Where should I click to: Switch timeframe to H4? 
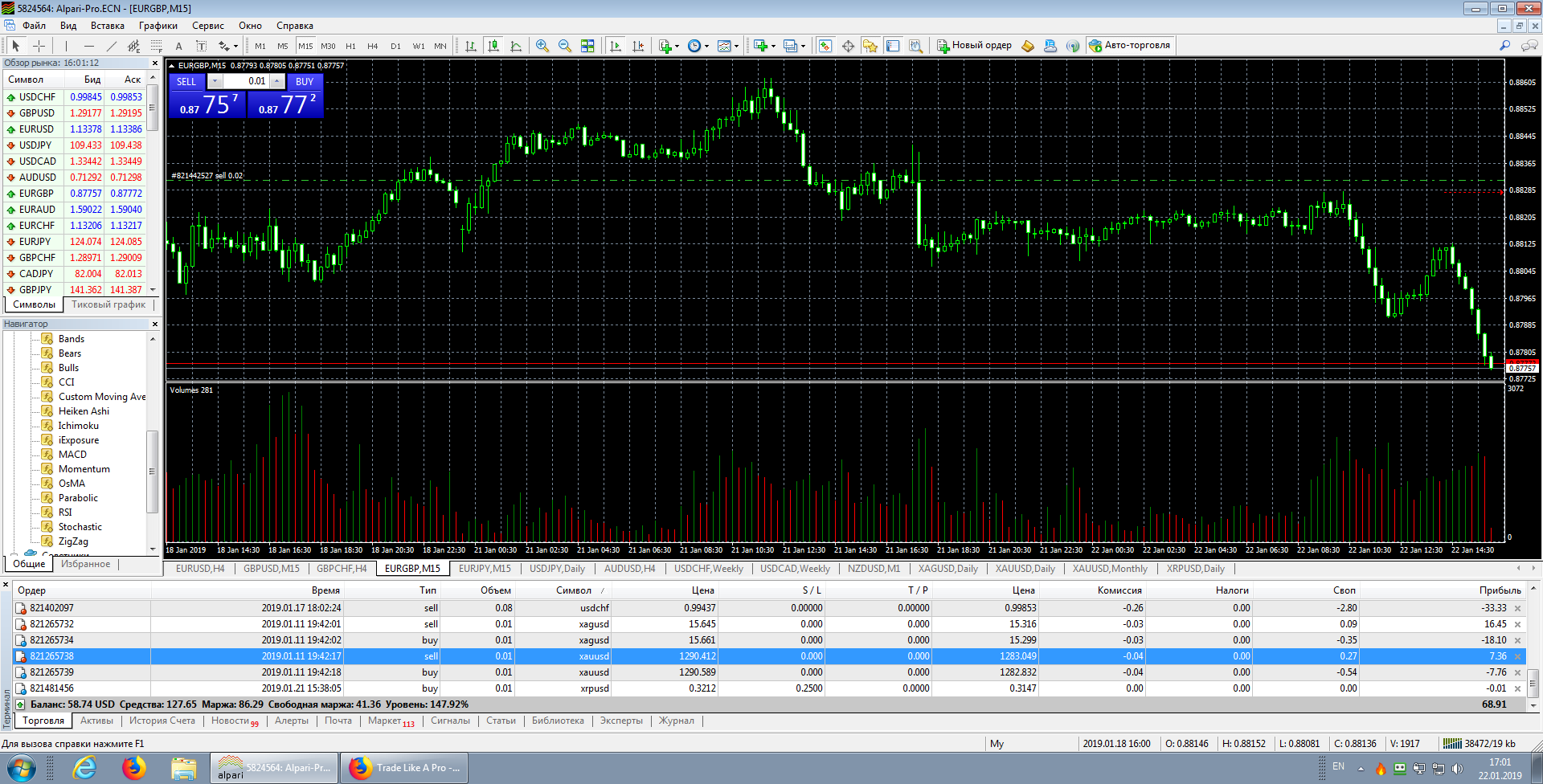coord(373,46)
